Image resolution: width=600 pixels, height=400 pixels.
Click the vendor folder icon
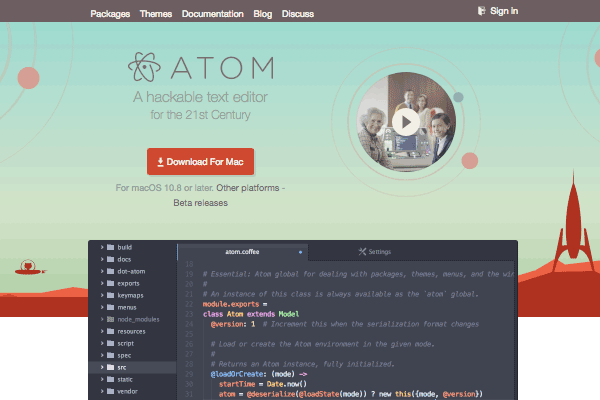[x=111, y=391]
